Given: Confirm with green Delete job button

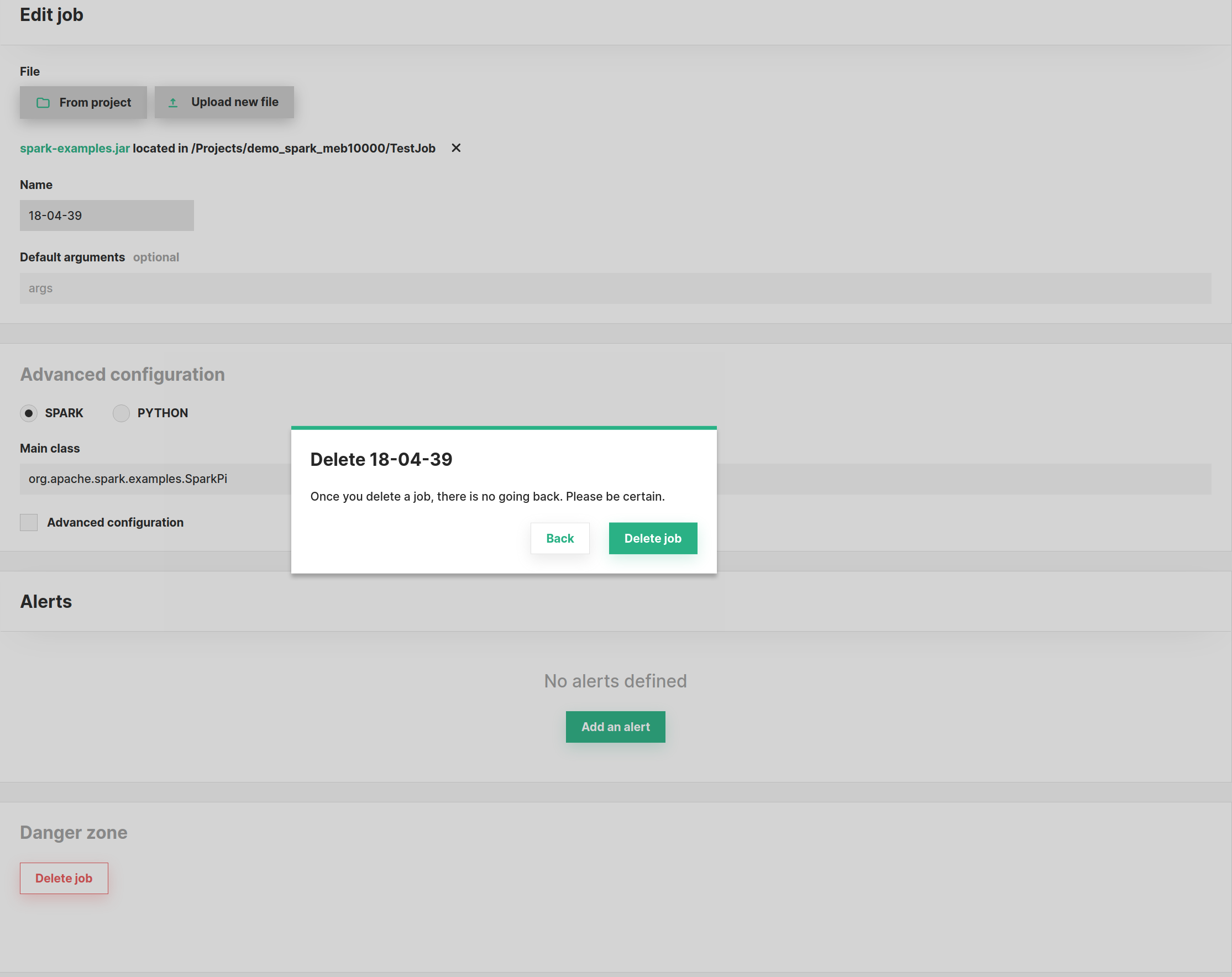Looking at the screenshot, I should [653, 538].
